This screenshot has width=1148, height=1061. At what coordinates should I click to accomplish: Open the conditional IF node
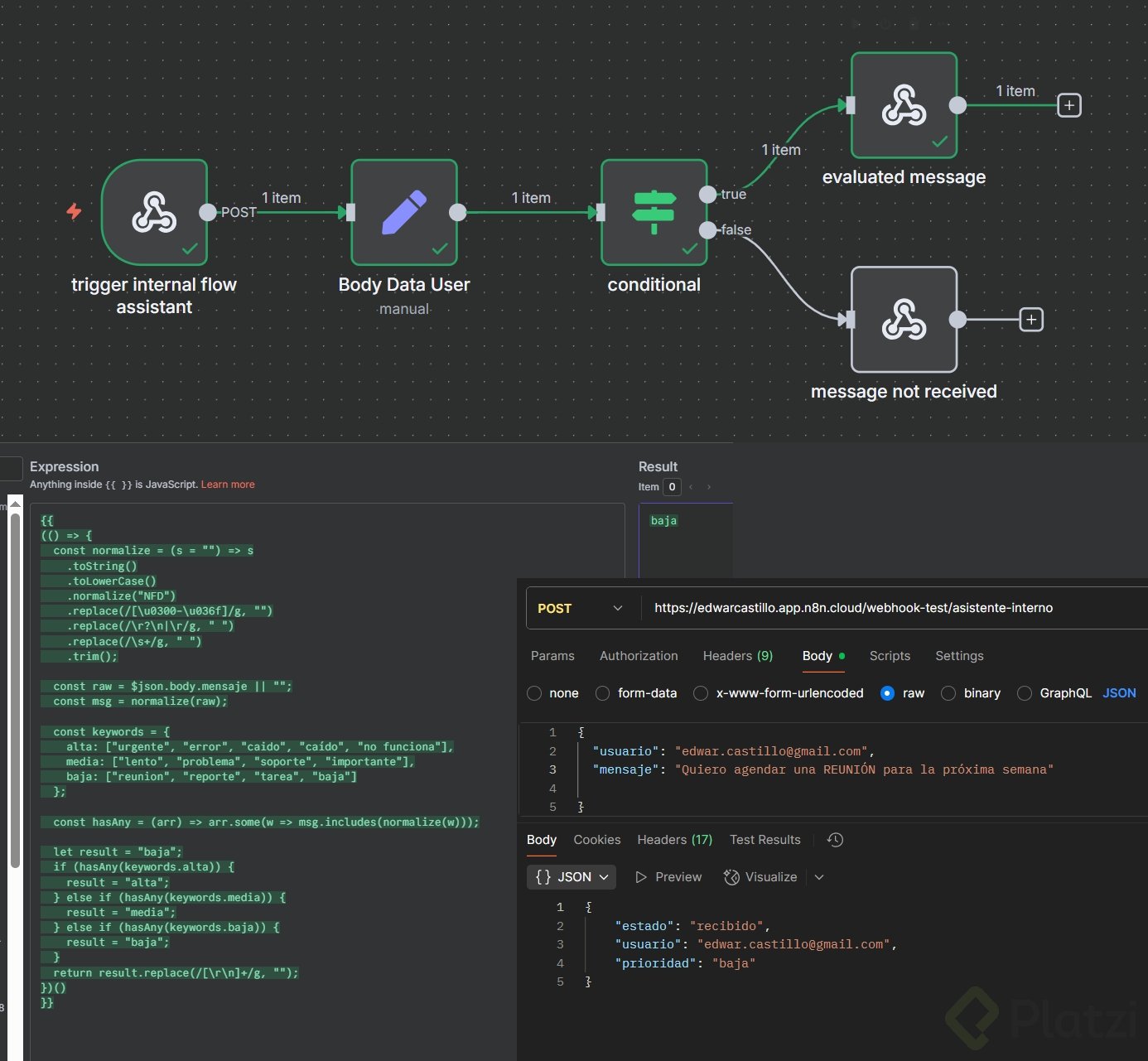[x=654, y=212]
